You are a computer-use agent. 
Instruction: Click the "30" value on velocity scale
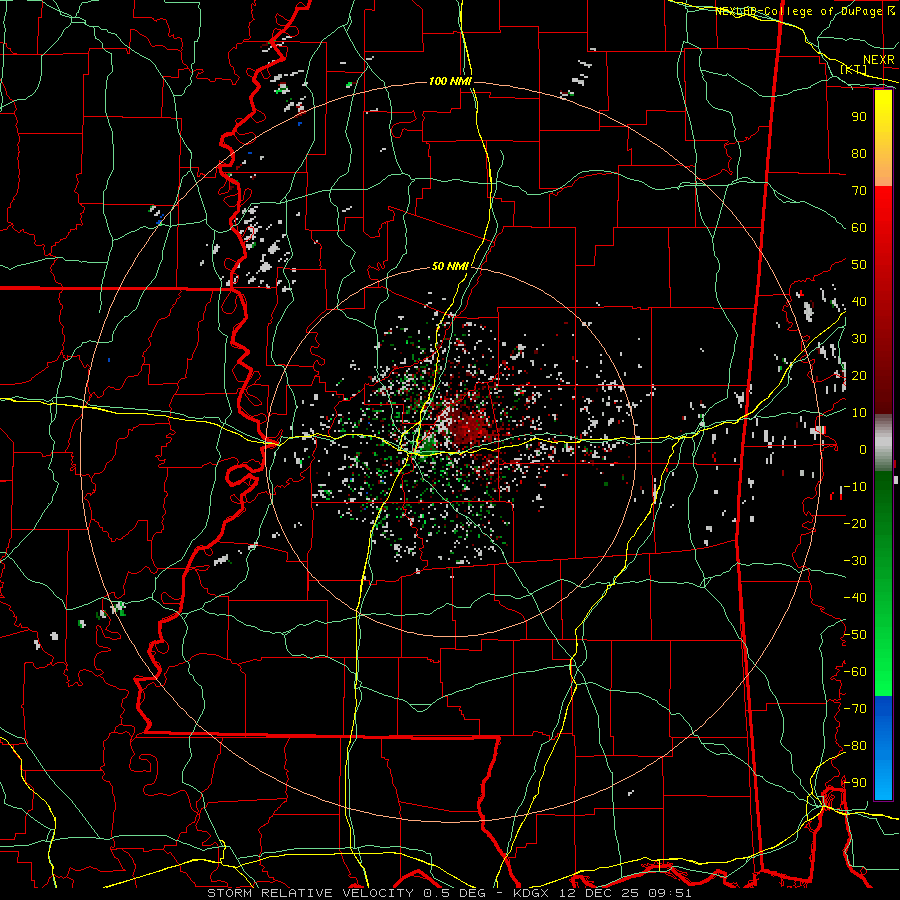(x=859, y=339)
